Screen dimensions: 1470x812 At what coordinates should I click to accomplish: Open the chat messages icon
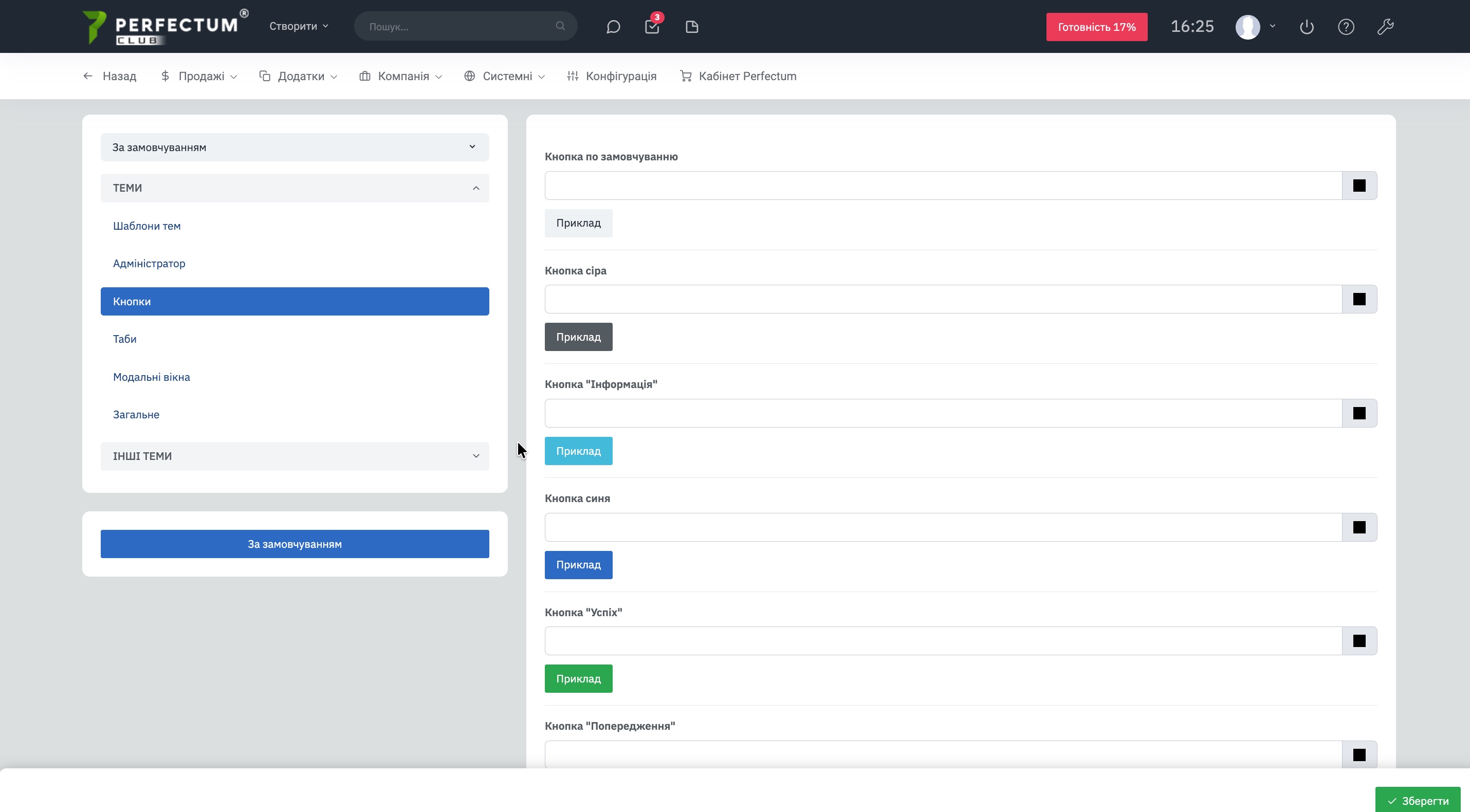click(613, 27)
